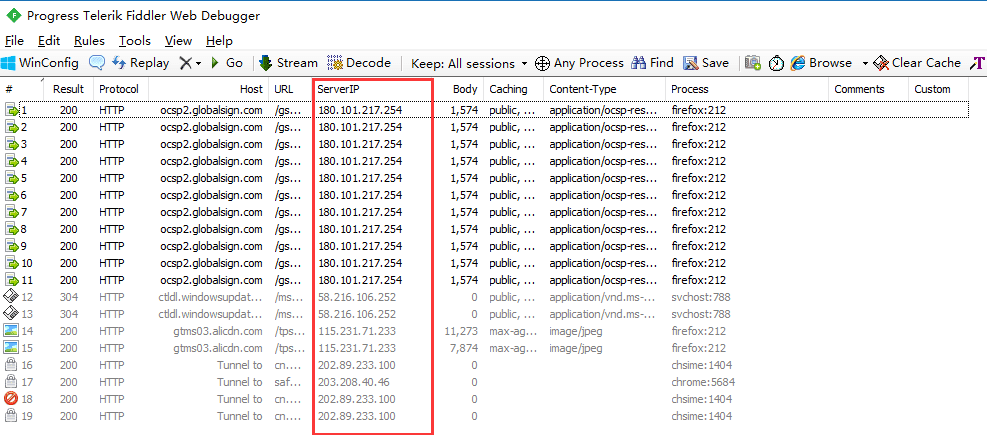Sort by Process column header
The width and height of the screenshot is (987, 435).
coord(747,89)
